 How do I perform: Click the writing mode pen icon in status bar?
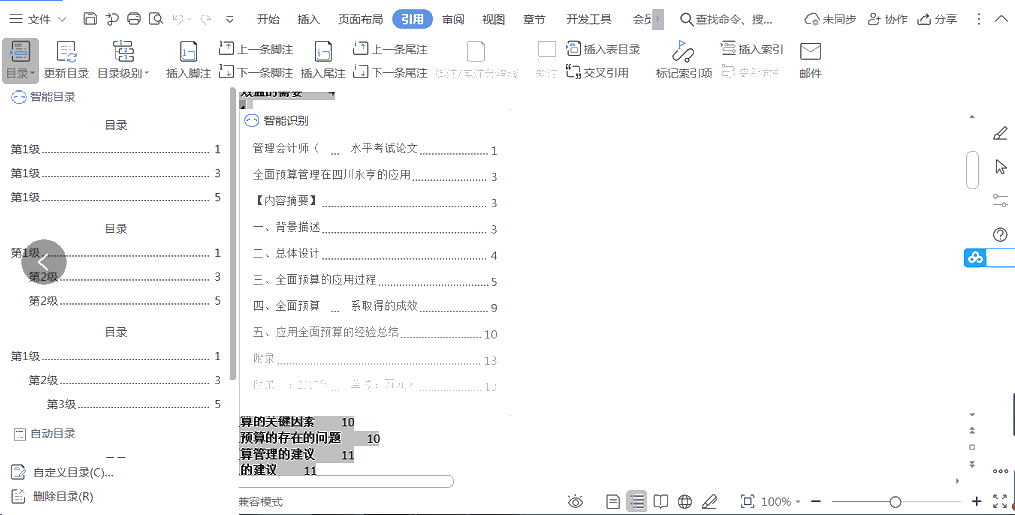tap(709, 501)
